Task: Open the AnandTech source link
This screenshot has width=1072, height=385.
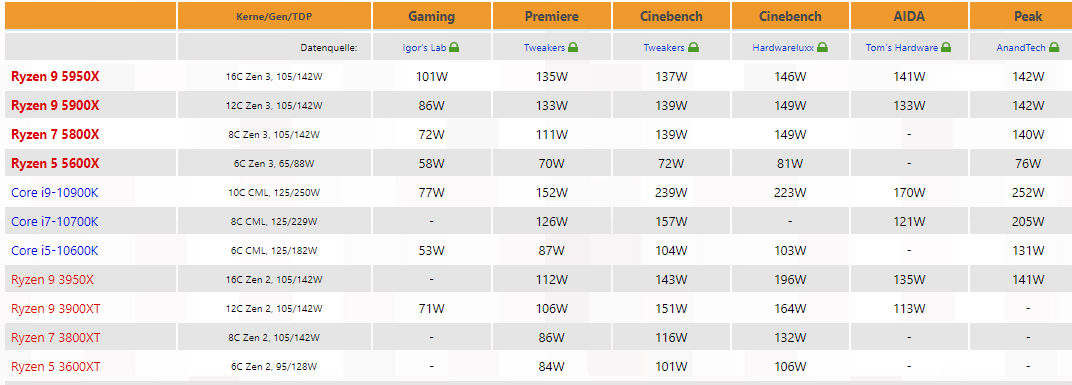Action: pos(1019,48)
